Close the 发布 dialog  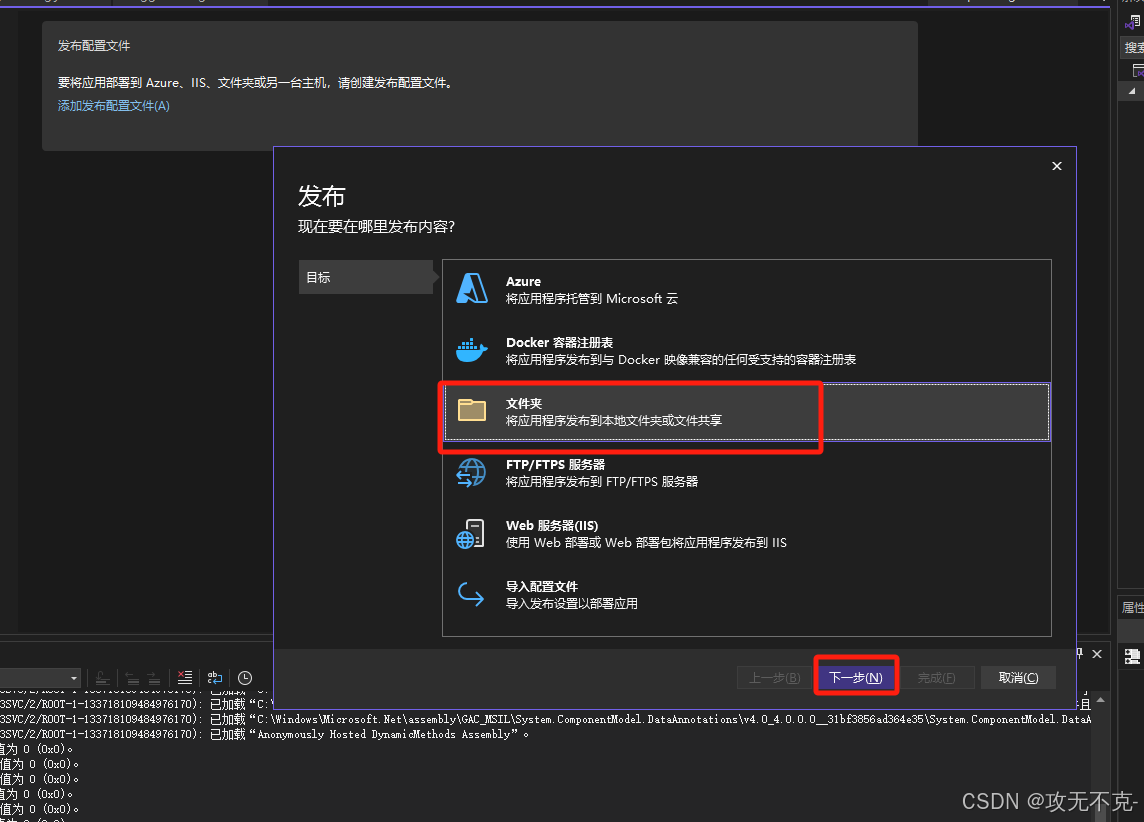pyautogui.click(x=1056, y=166)
